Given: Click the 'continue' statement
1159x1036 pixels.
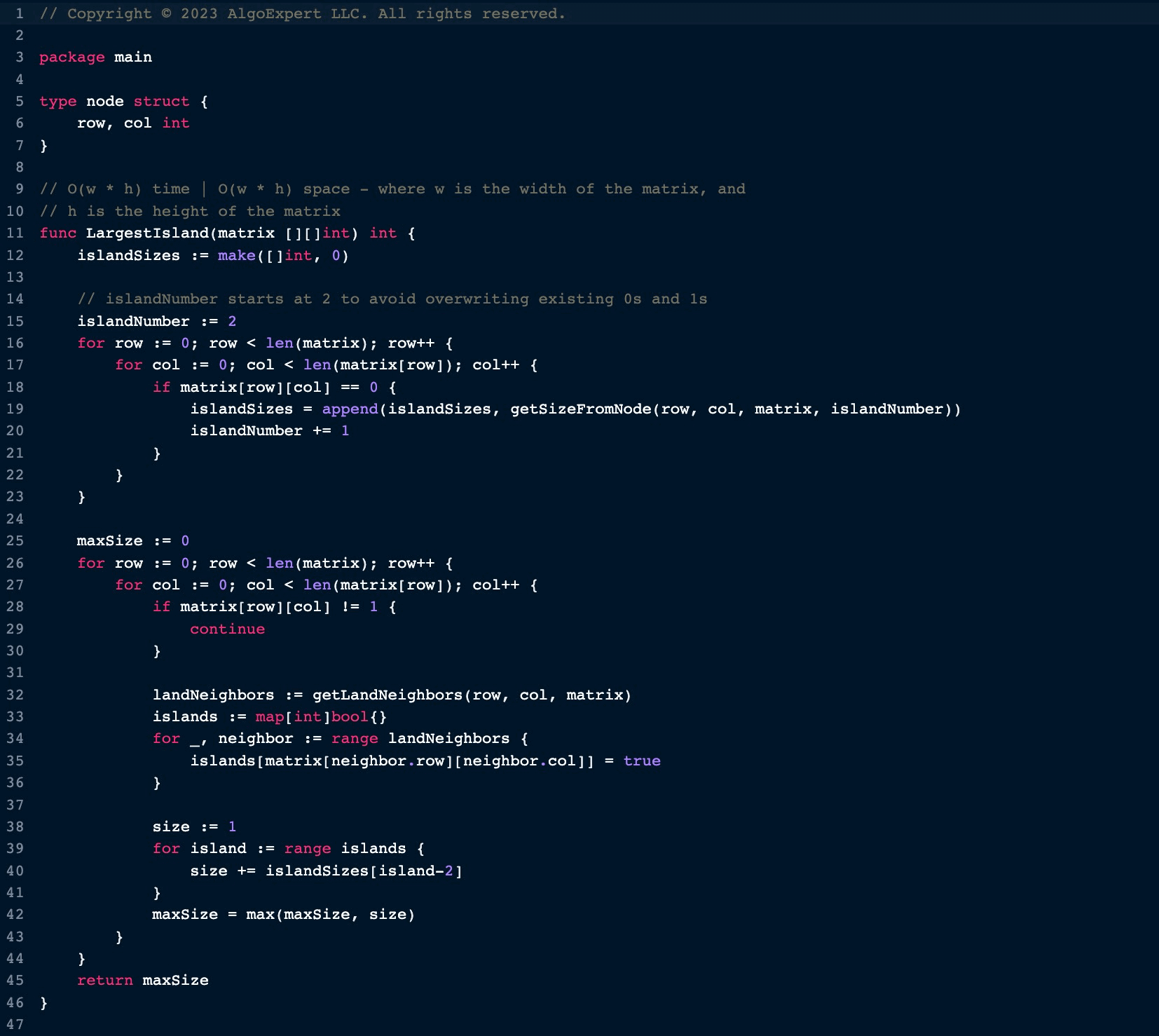Looking at the screenshot, I should (x=227, y=629).
